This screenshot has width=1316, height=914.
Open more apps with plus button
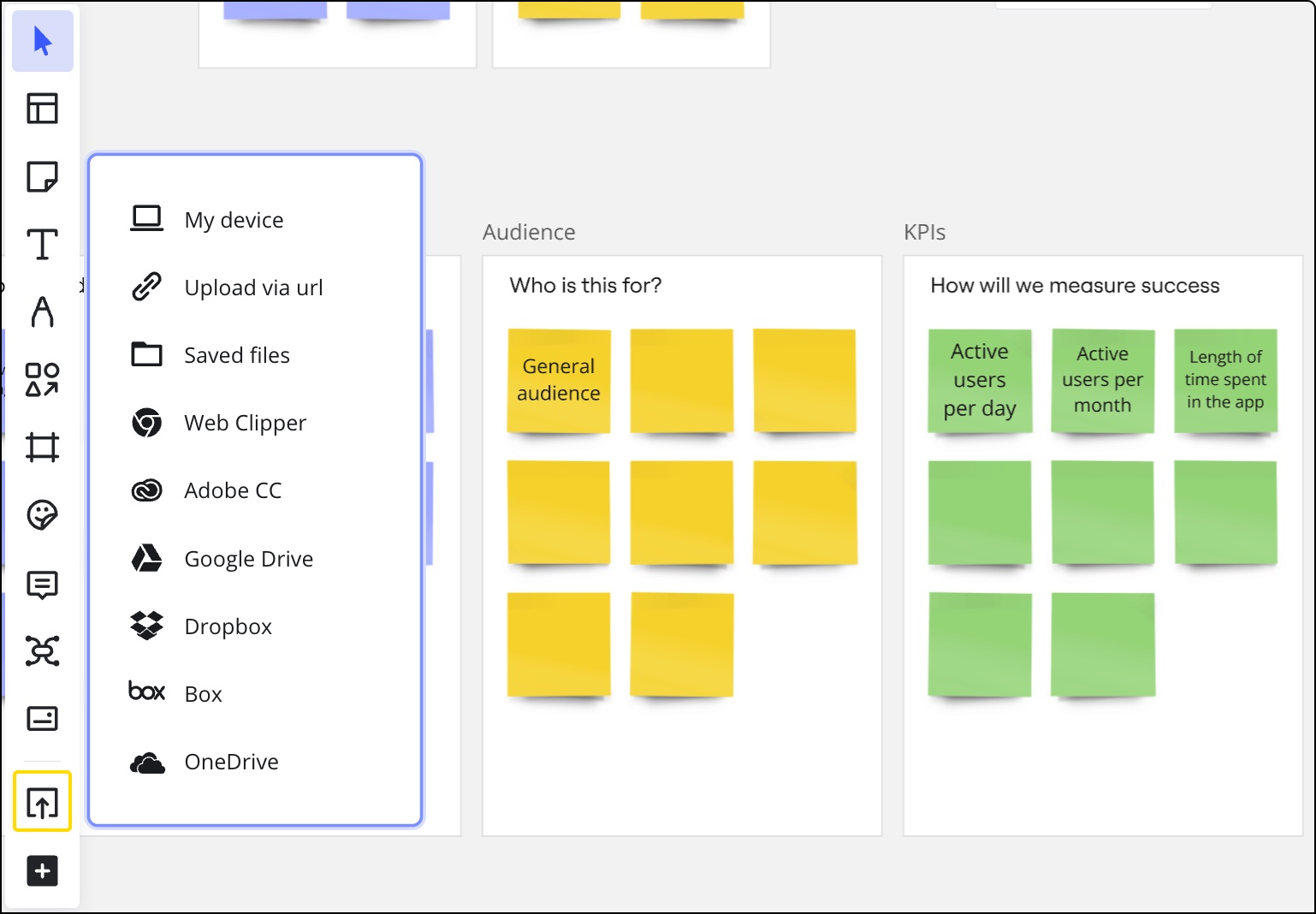42,871
